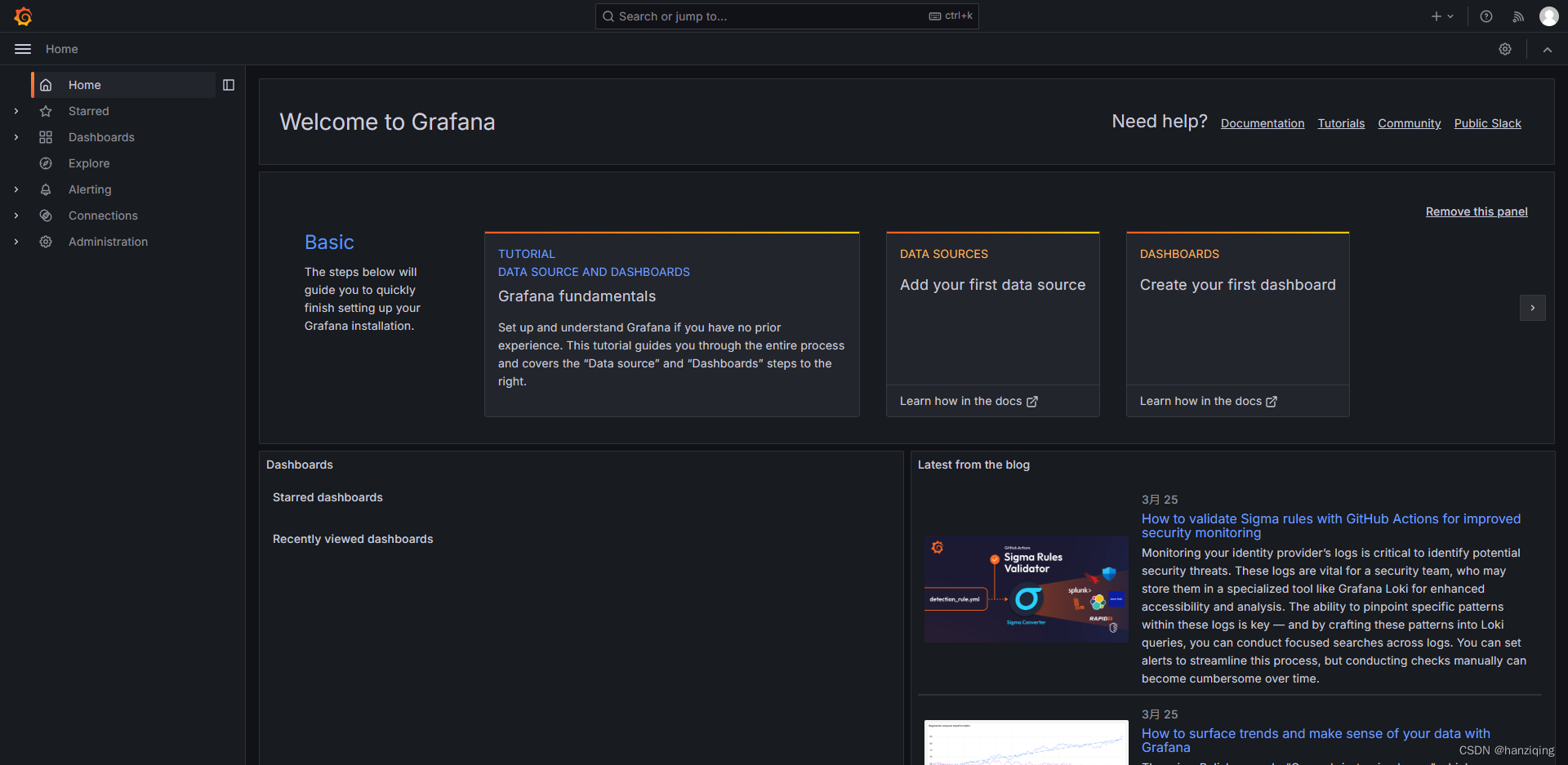
Task: Click the Dashboards panel title
Action: pos(300,465)
